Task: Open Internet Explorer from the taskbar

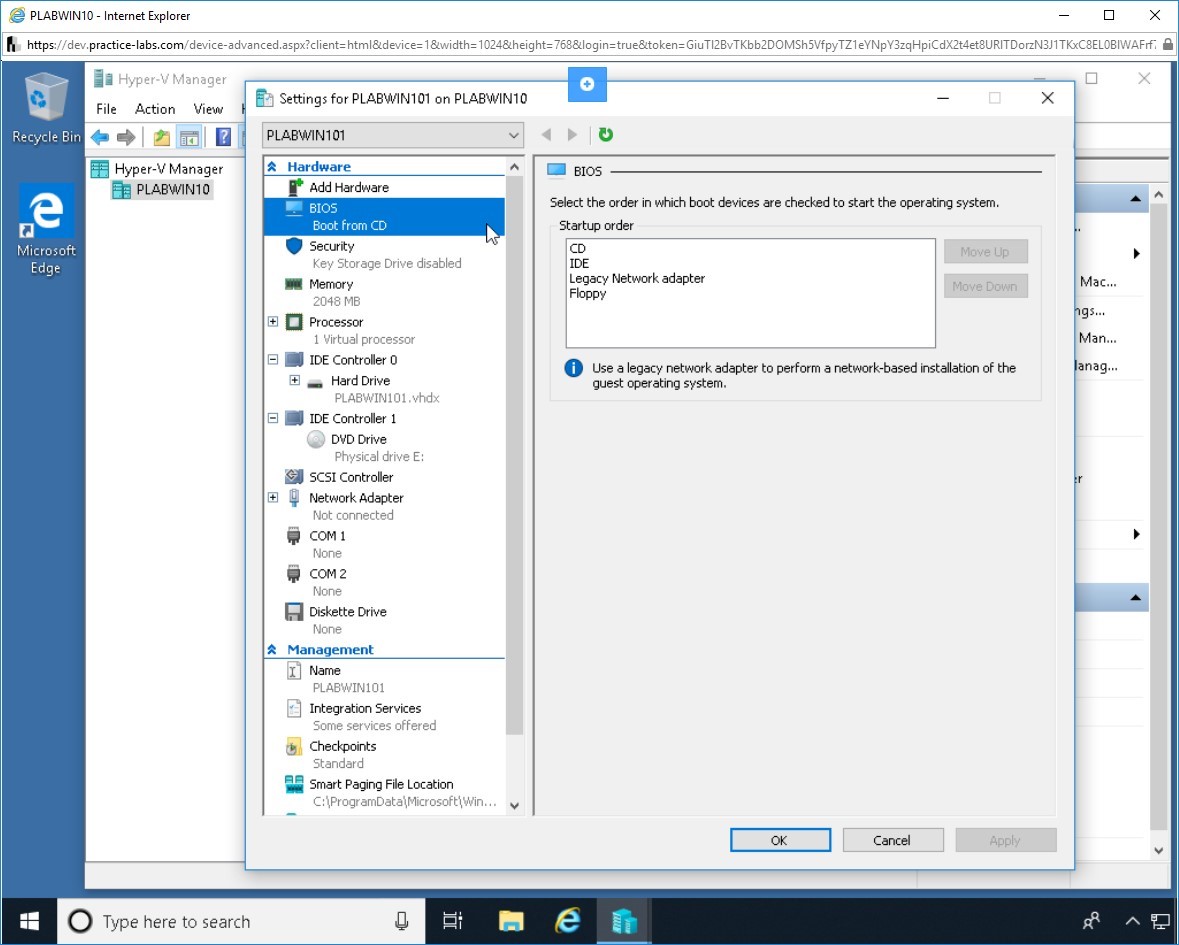Action: click(568, 921)
